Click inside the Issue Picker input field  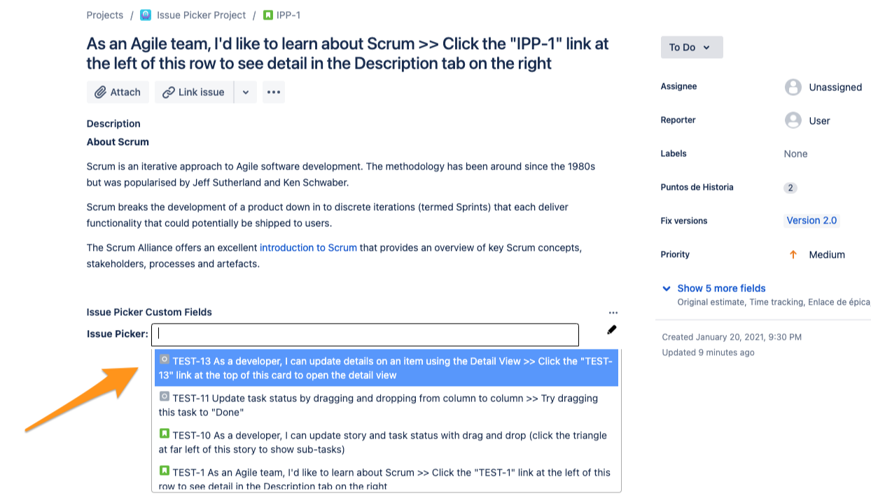[x=366, y=334]
